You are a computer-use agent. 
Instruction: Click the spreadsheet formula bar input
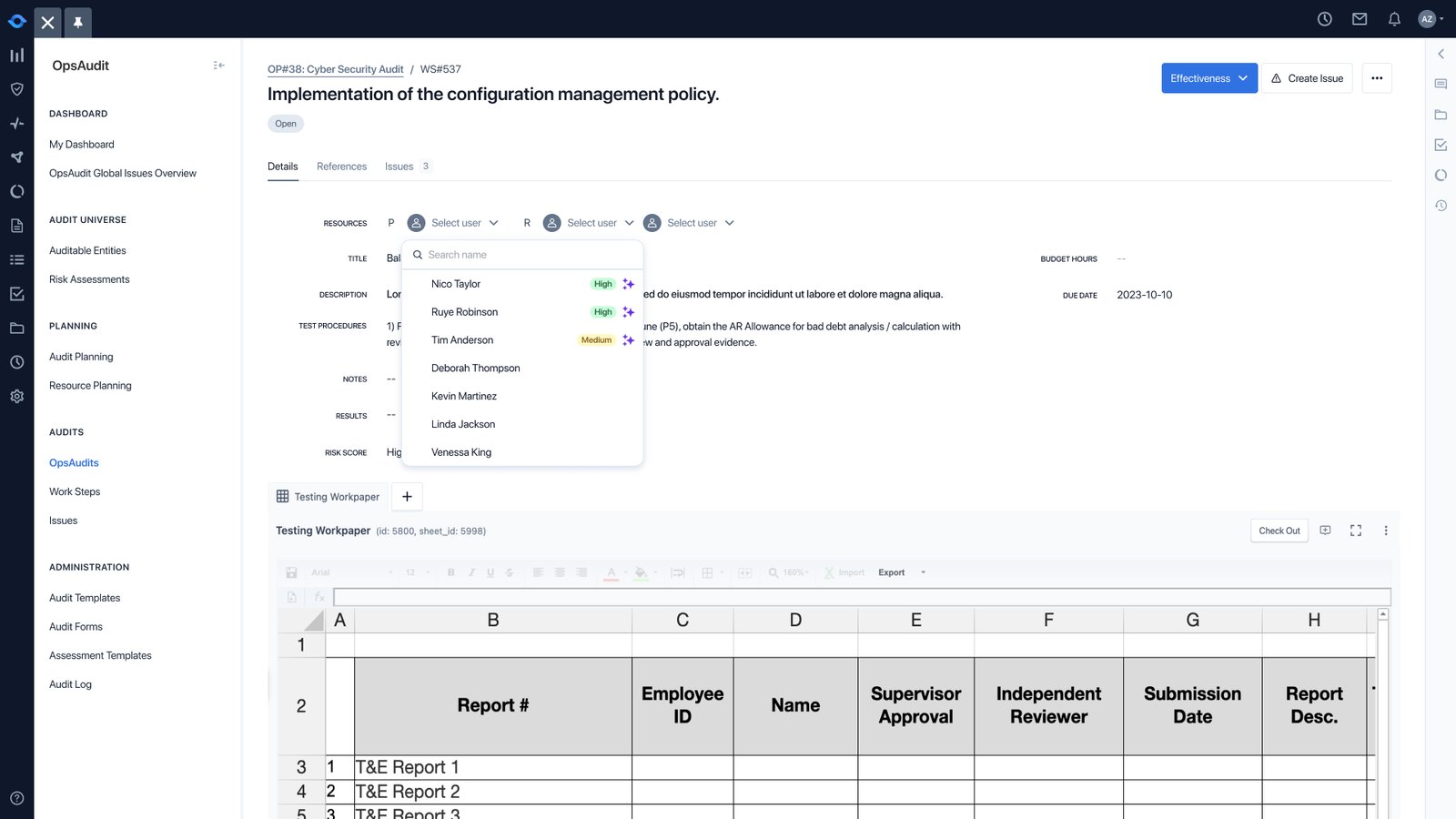coord(862,597)
